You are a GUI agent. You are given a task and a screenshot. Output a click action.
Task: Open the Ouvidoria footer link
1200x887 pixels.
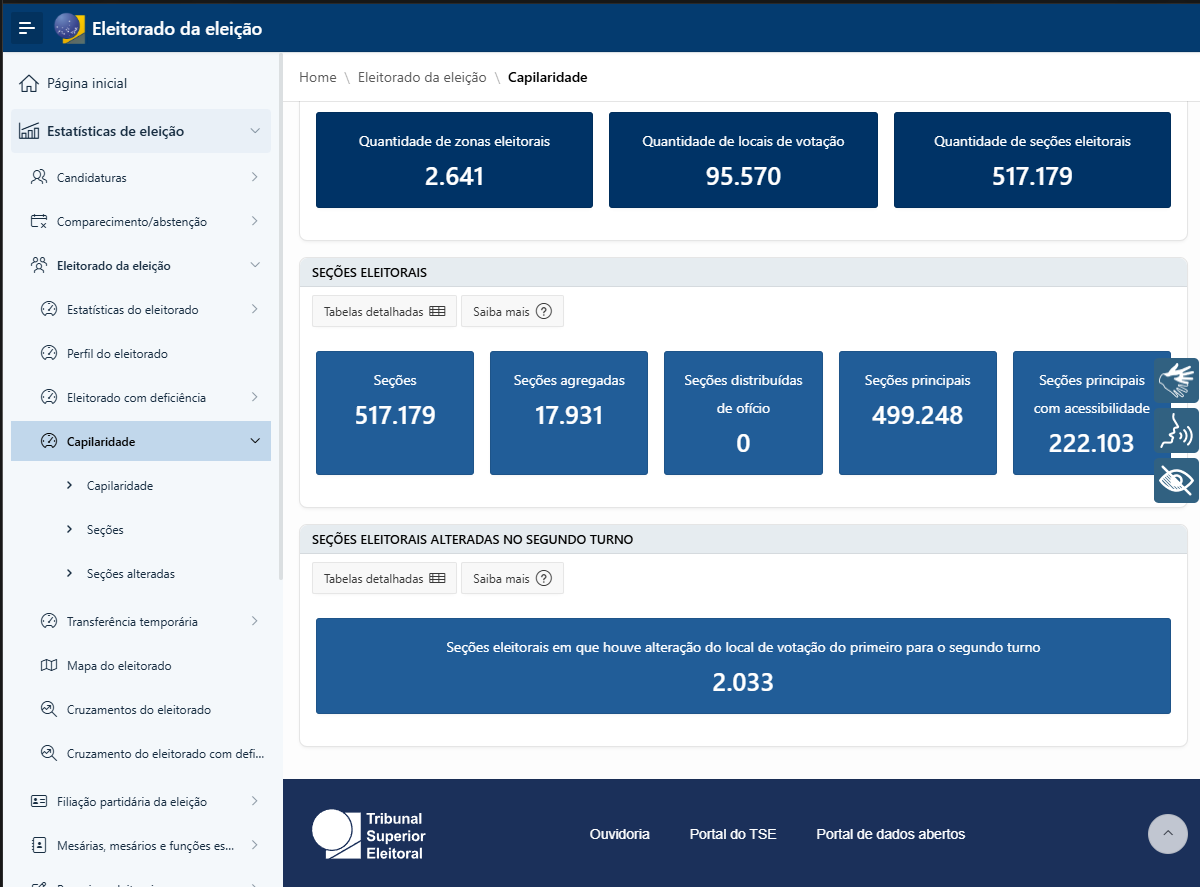[620, 834]
